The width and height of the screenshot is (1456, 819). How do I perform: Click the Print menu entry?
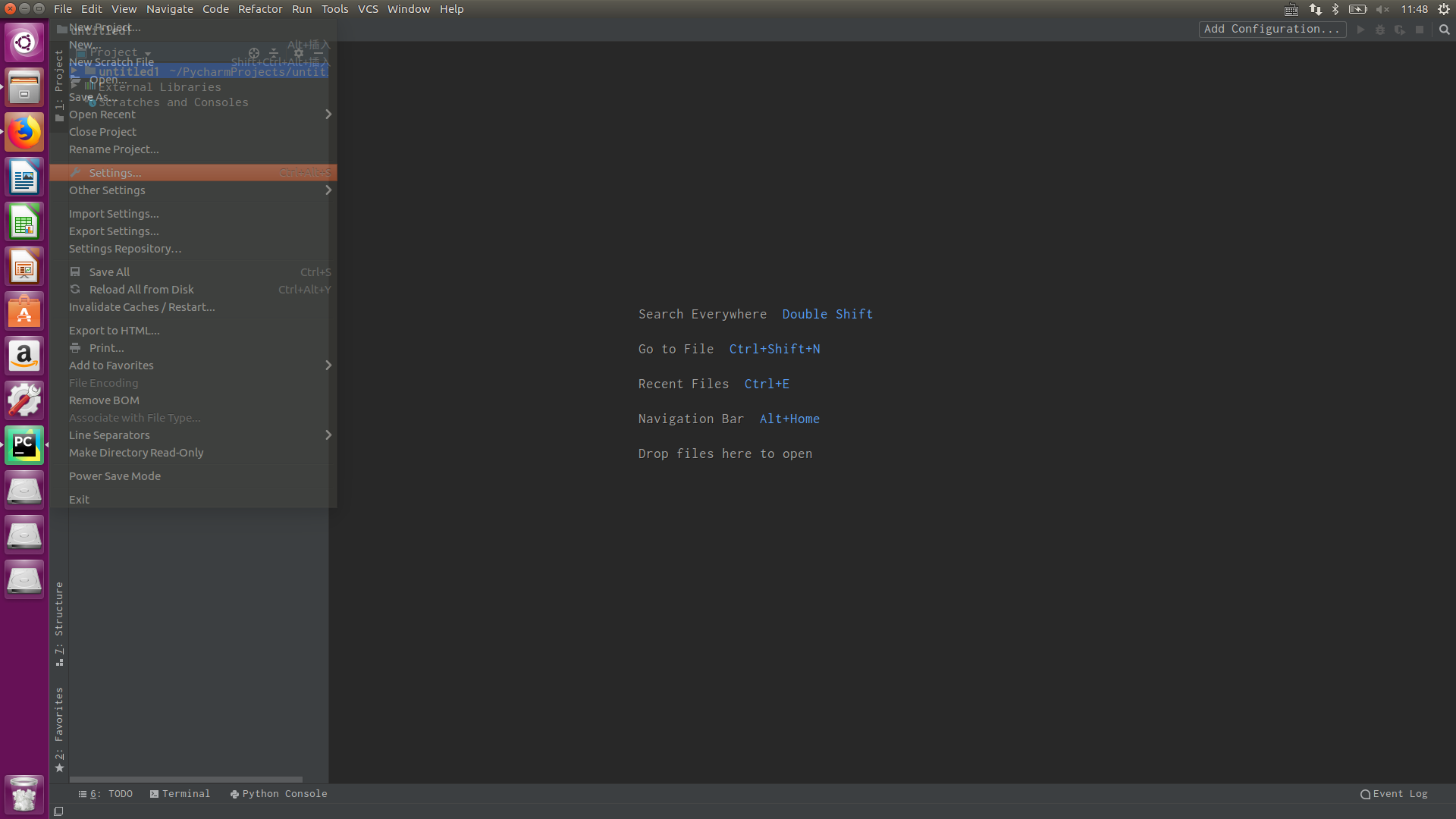click(x=106, y=348)
